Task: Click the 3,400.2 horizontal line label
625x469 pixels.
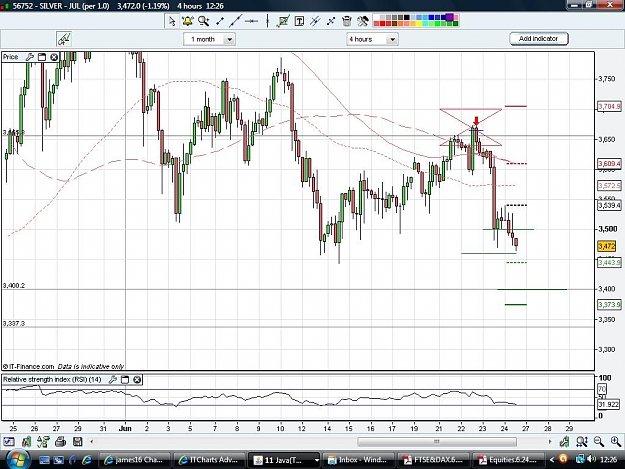Action: click(x=14, y=285)
